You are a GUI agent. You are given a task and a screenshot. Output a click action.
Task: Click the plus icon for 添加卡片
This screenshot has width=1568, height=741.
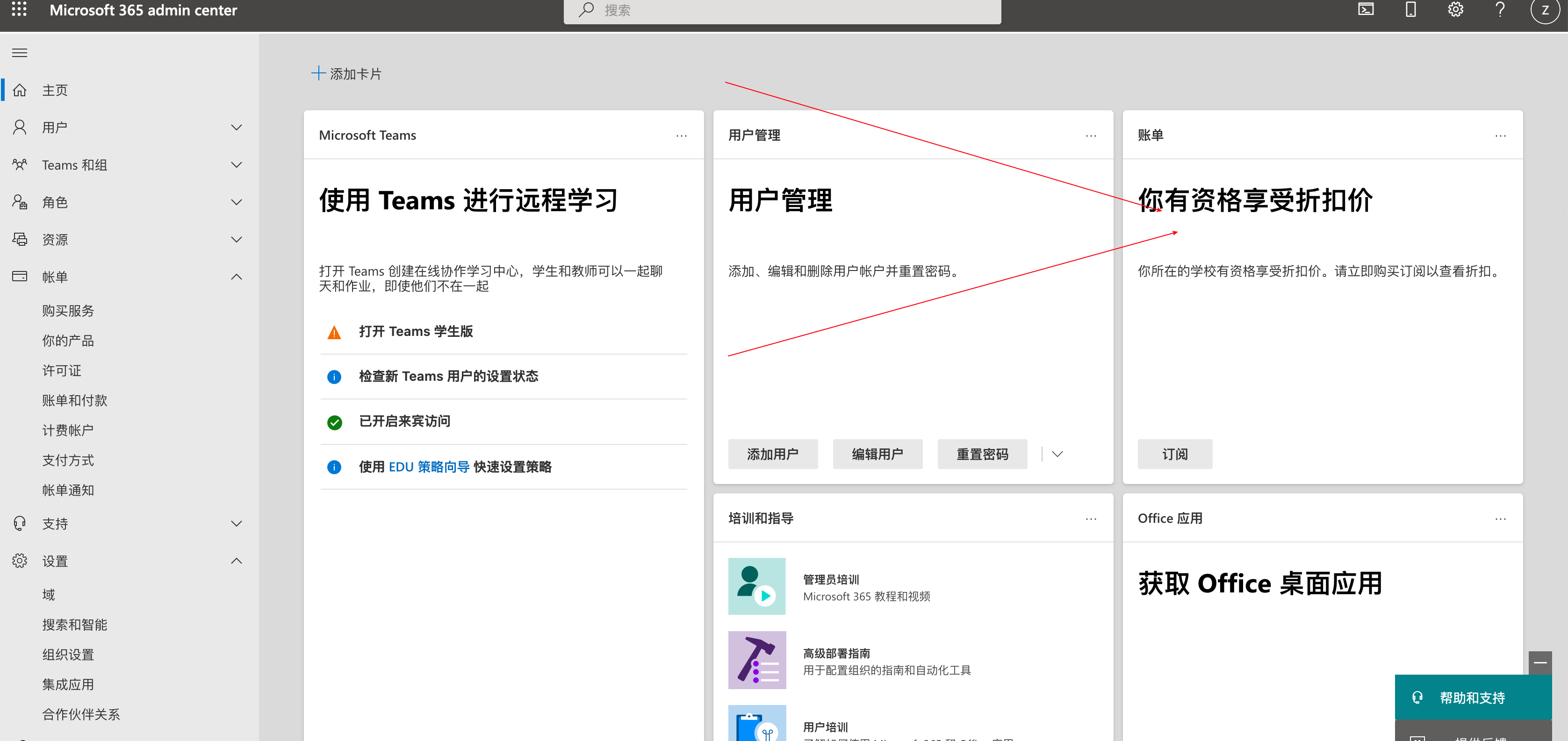coord(318,74)
